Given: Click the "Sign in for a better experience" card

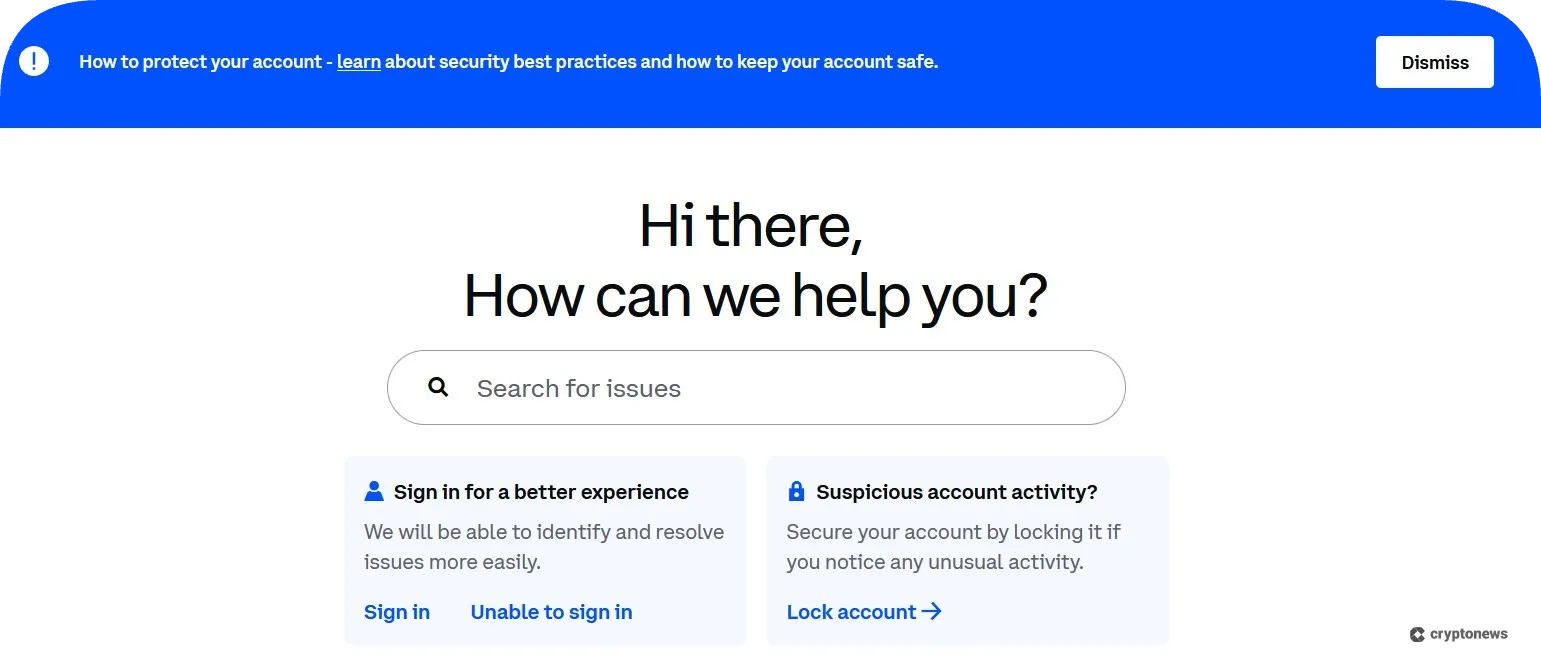Looking at the screenshot, I should click(x=545, y=551).
